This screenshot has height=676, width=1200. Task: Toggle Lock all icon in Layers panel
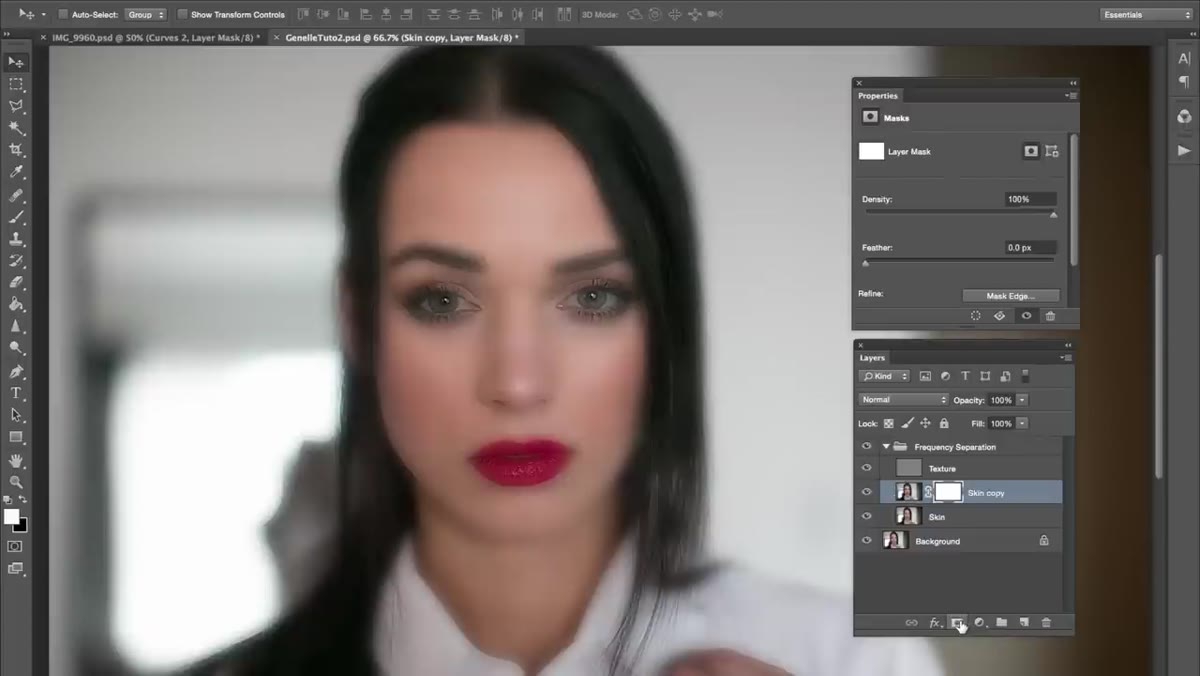(944, 423)
